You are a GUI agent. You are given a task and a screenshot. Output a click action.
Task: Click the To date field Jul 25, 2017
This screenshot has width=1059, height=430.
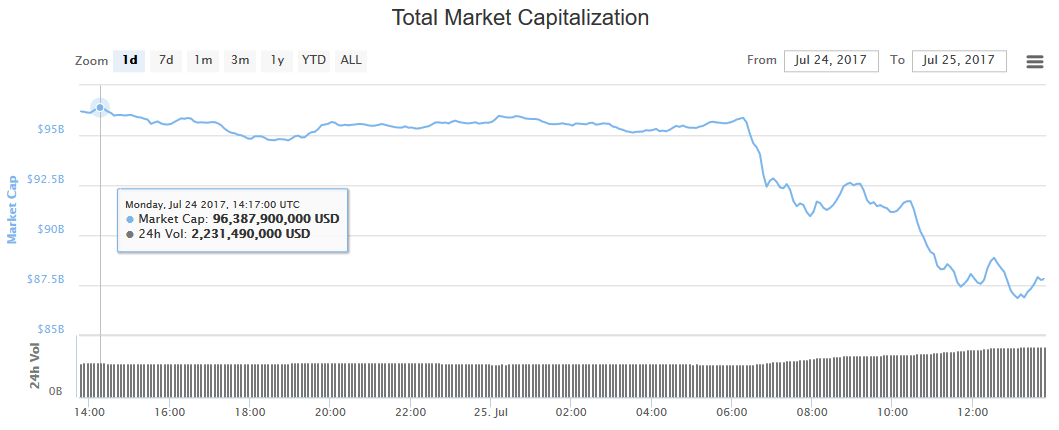click(x=959, y=60)
